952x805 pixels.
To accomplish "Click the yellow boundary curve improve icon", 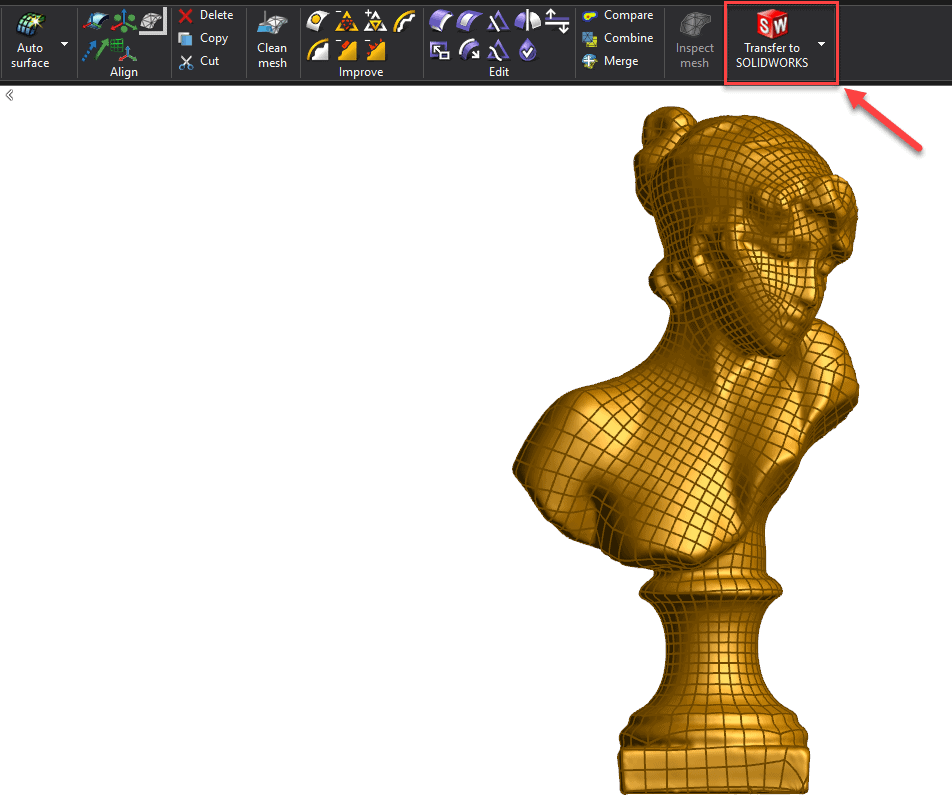I will (x=404, y=22).
